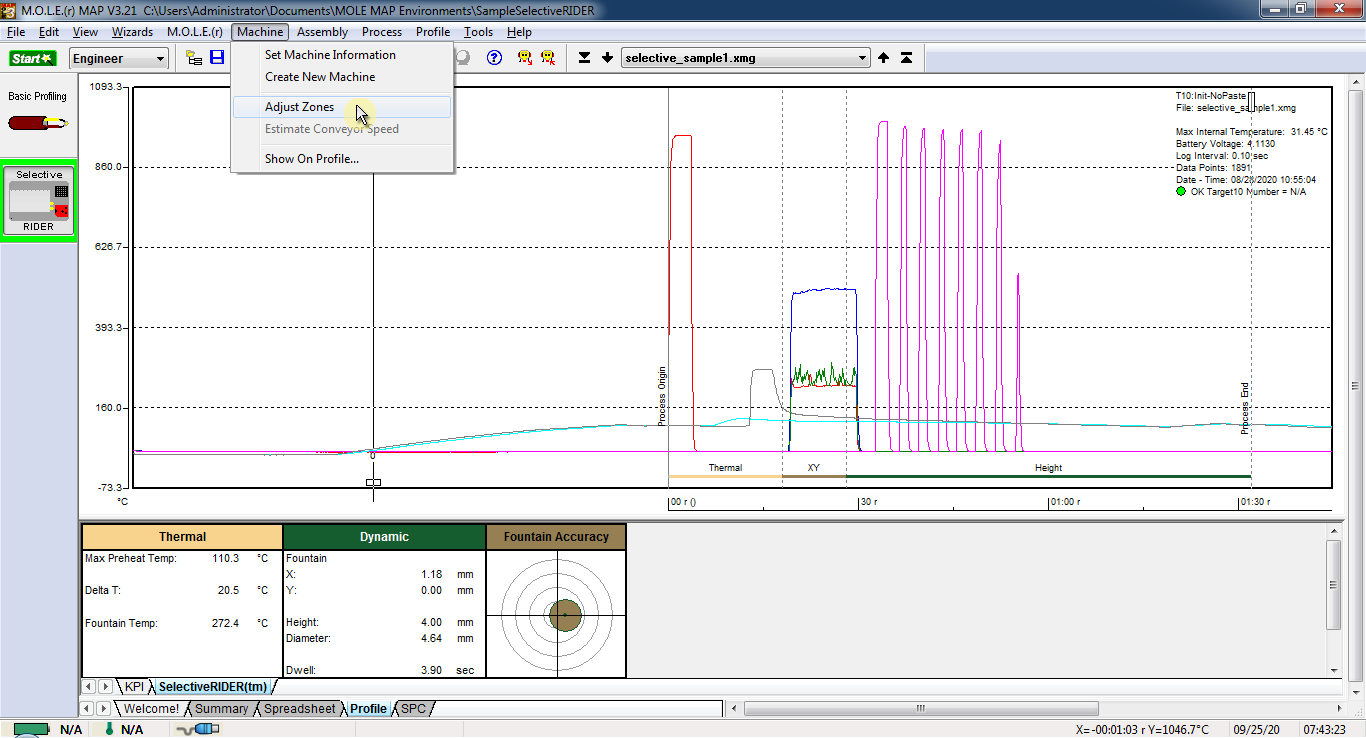The height and width of the screenshot is (738, 1366).
Task: Click Fountain Temp value 272.4
Action: (x=226, y=623)
